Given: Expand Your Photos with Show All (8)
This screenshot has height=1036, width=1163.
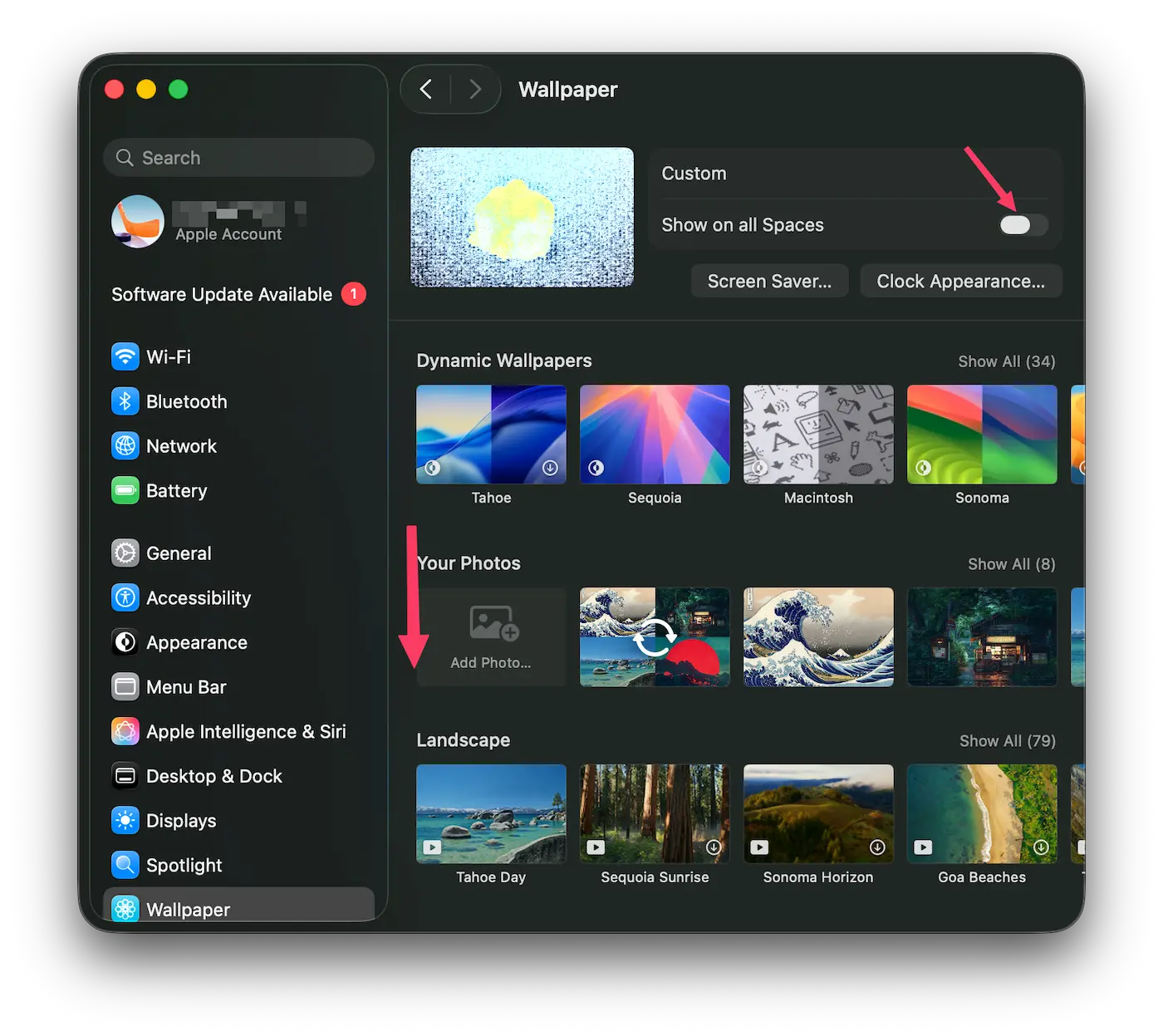Looking at the screenshot, I should [1011, 564].
